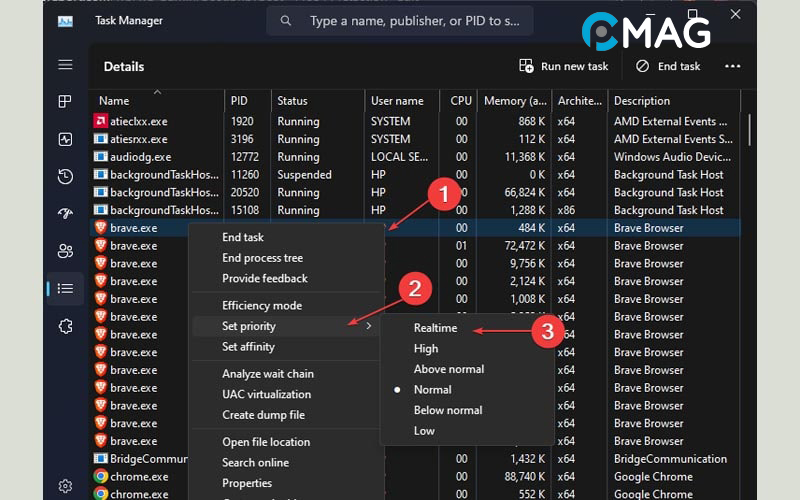Image resolution: width=800 pixels, height=500 pixels.
Task: Click the search magnifier icon
Action: 286,21
